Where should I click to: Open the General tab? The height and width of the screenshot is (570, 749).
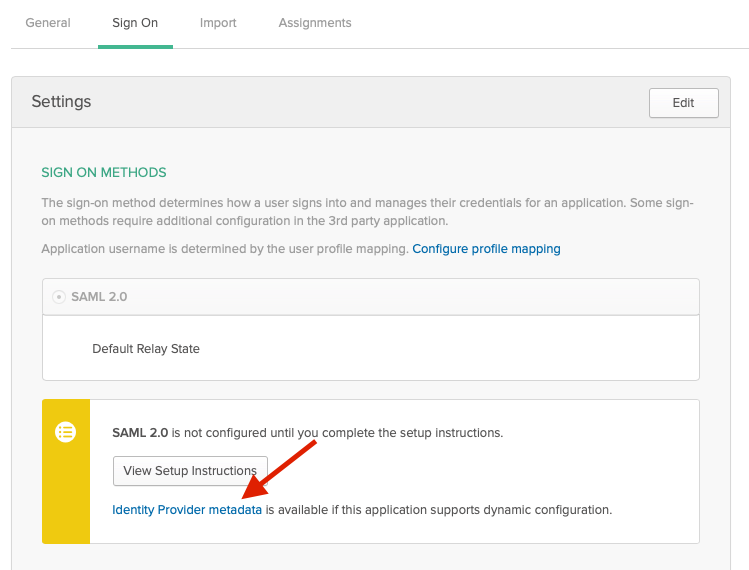[48, 23]
